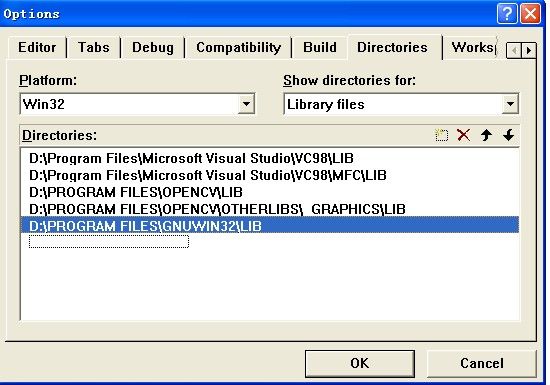Close the Options dialog
The width and height of the screenshot is (550, 385).
pyautogui.click(x=530, y=14)
